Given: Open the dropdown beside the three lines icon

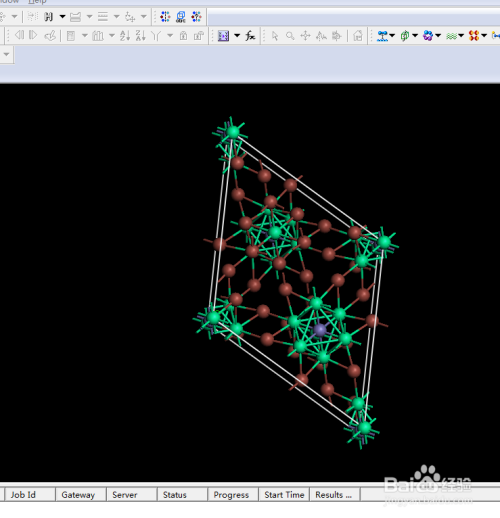Looking at the screenshot, I should 116,16.
